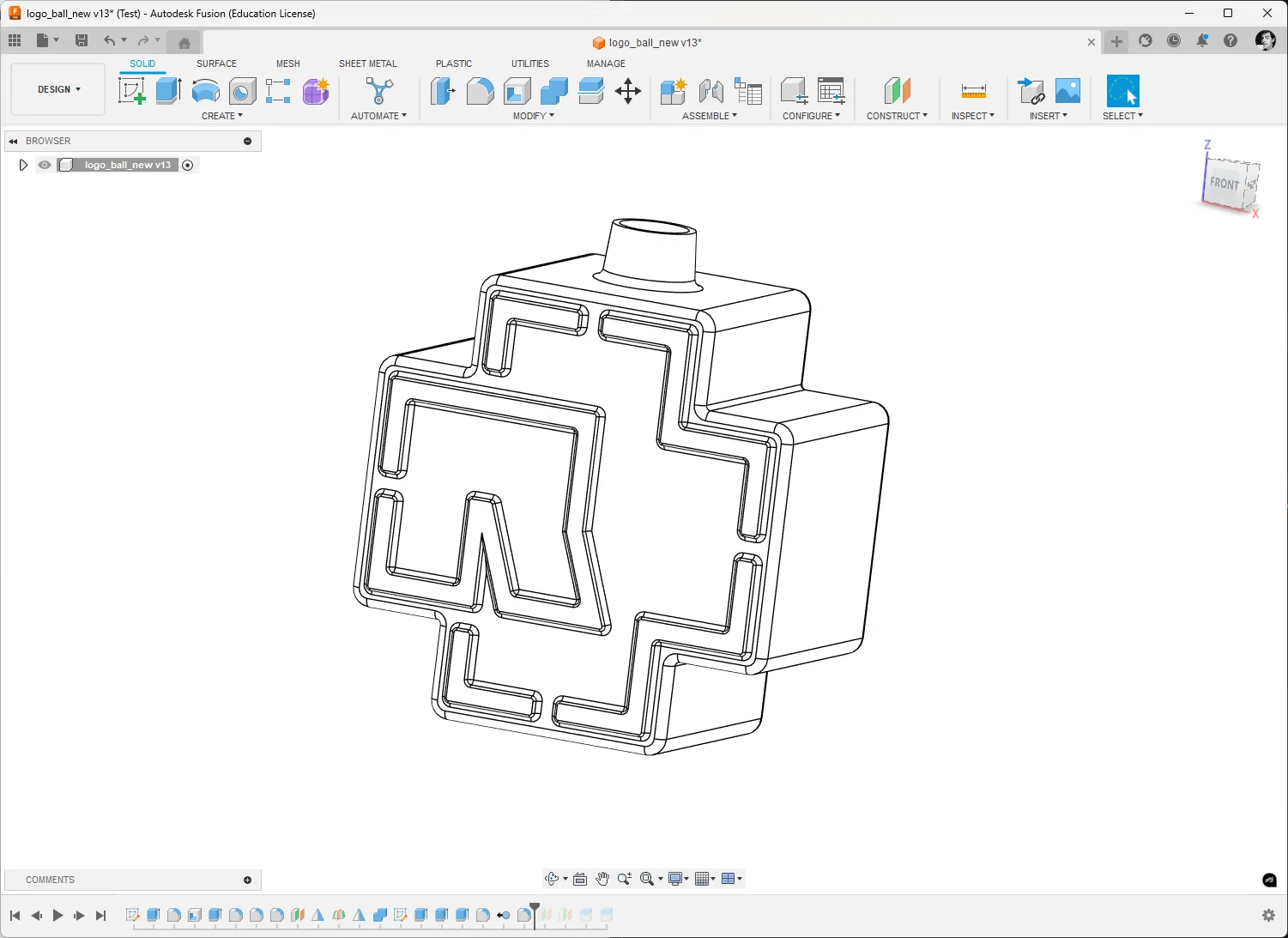This screenshot has height=938, width=1288.
Task: Select the Shell tool icon
Action: click(517, 91)
